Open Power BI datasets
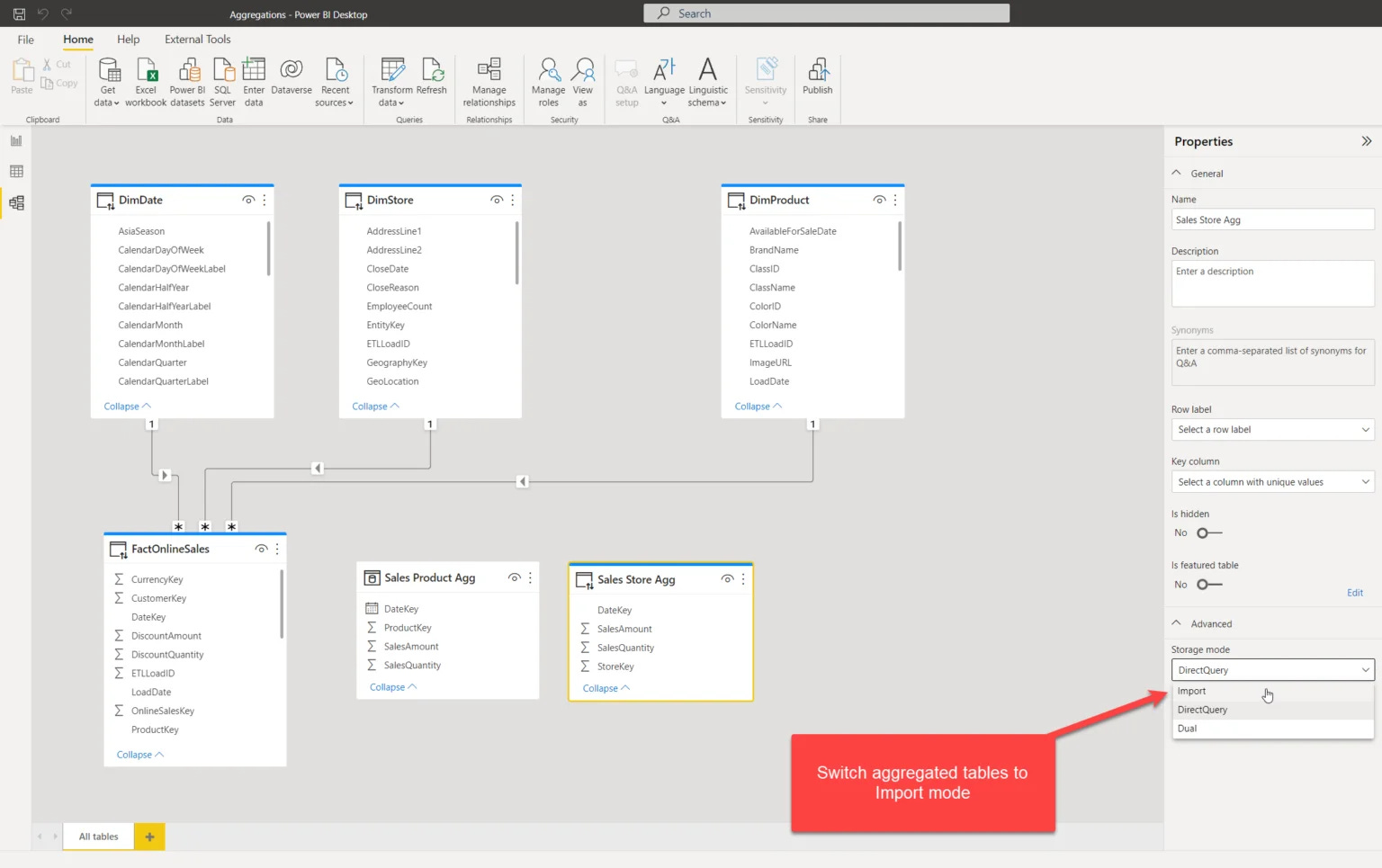Viewport: 1382px width, 868px height. coord(188,82)
